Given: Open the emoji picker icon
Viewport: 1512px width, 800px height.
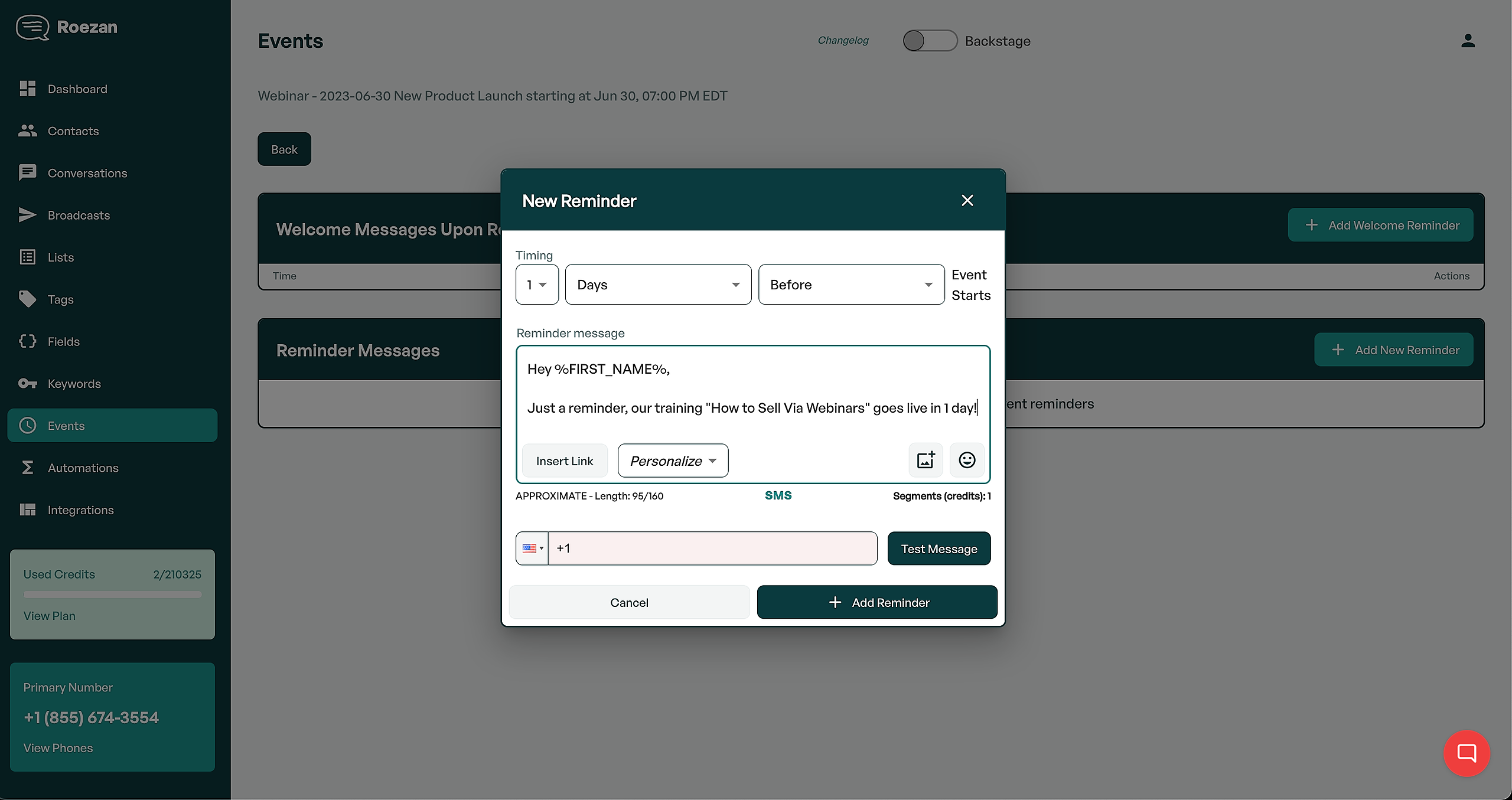Looking at the screenshot, I should 967,461.
